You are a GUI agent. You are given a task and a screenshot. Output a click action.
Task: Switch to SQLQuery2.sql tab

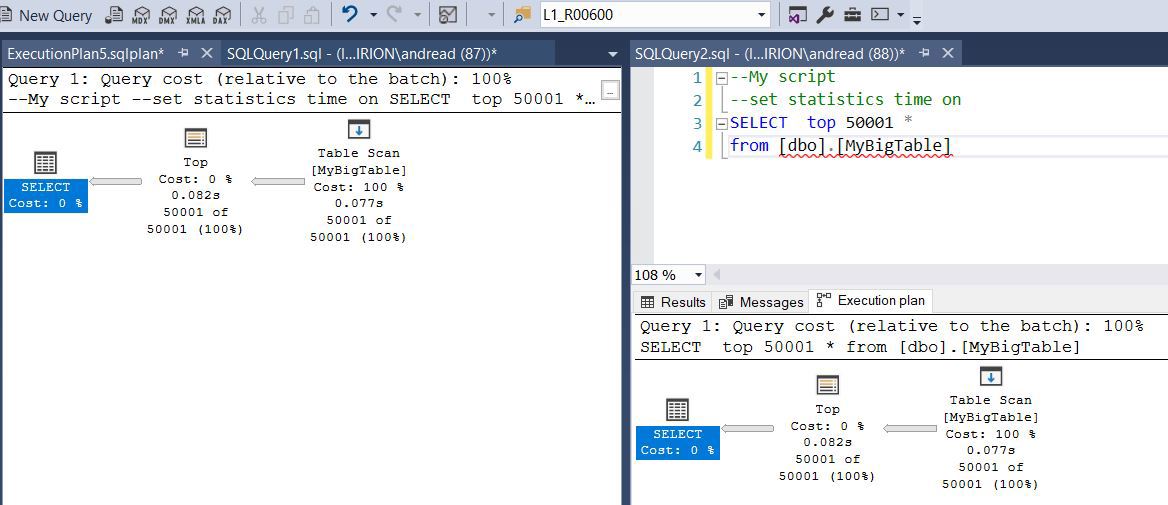[770, 54]
